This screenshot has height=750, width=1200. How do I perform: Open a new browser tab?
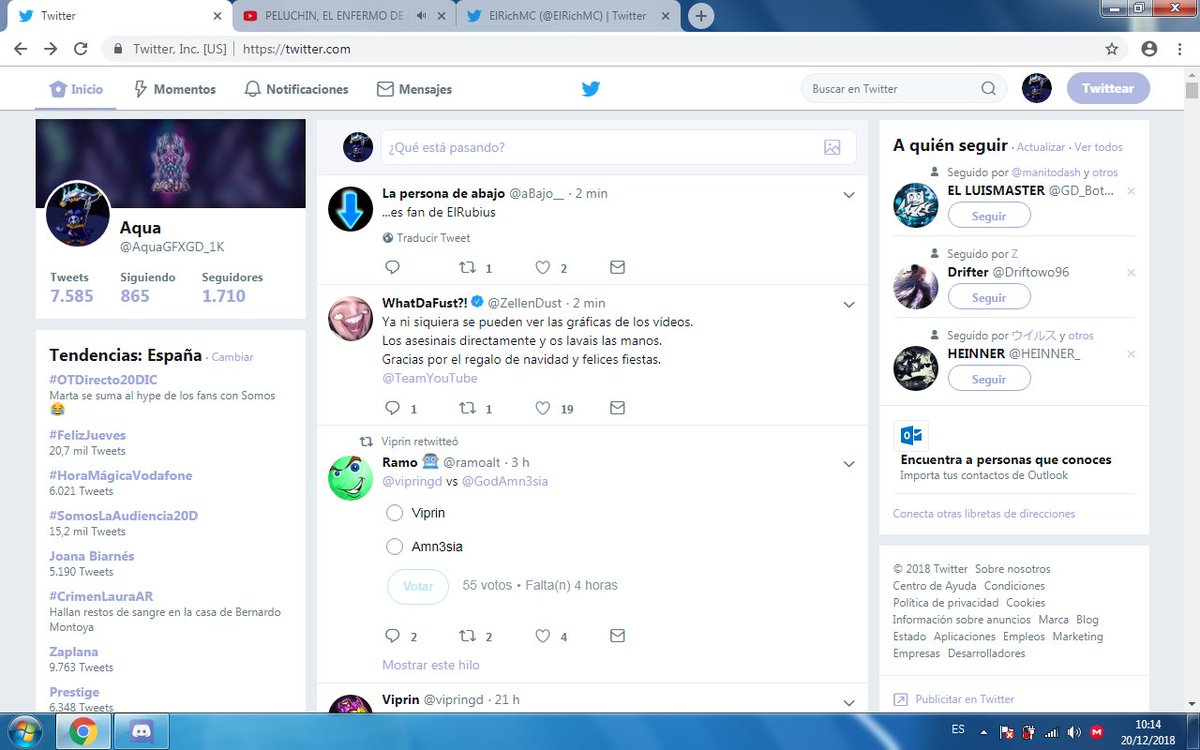702,16
